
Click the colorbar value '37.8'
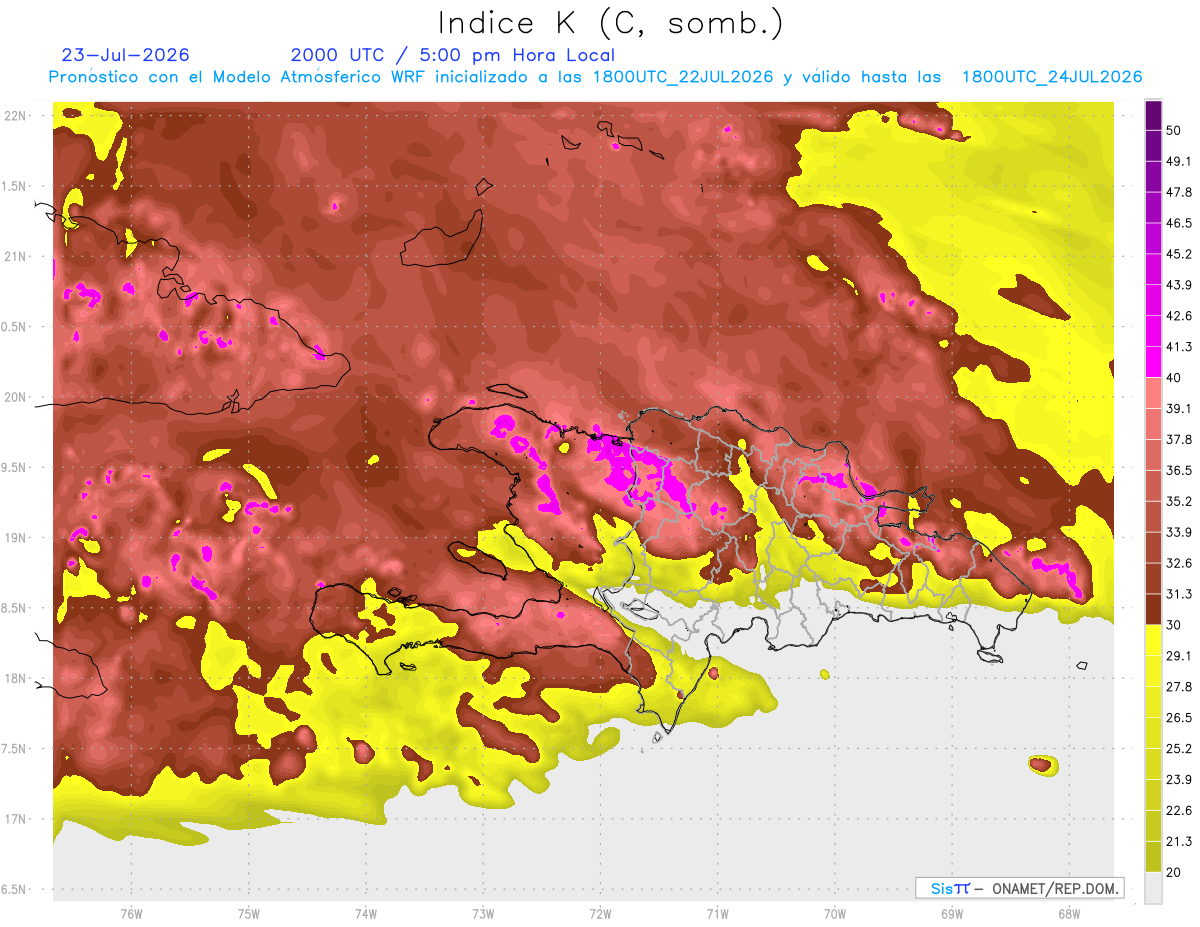(x=1179, y=439)
